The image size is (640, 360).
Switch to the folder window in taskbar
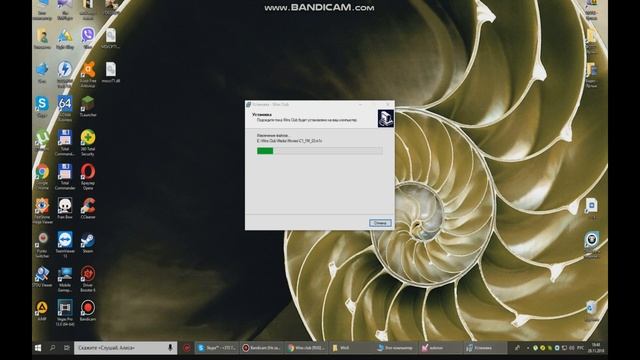[351, 348]
